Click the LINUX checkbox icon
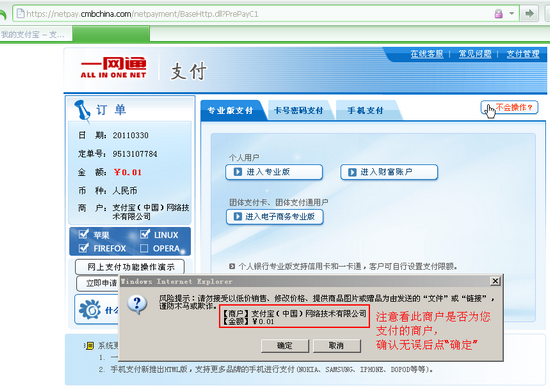This screenshot has height=392, width=550. (x=145, y=234)
